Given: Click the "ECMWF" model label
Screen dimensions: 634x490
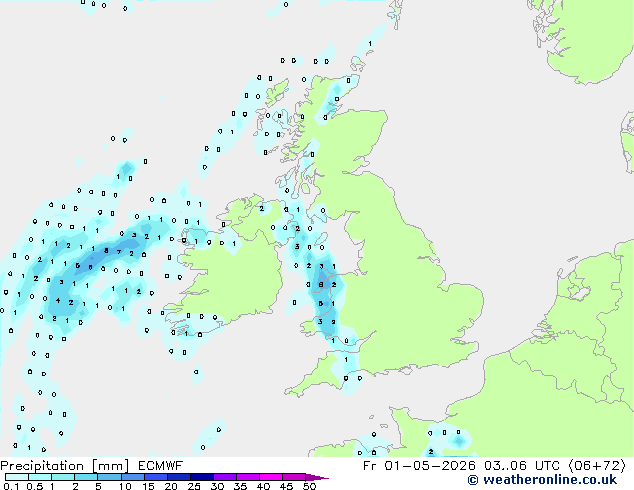Looking at the screenshot, I should click(161, 466).
